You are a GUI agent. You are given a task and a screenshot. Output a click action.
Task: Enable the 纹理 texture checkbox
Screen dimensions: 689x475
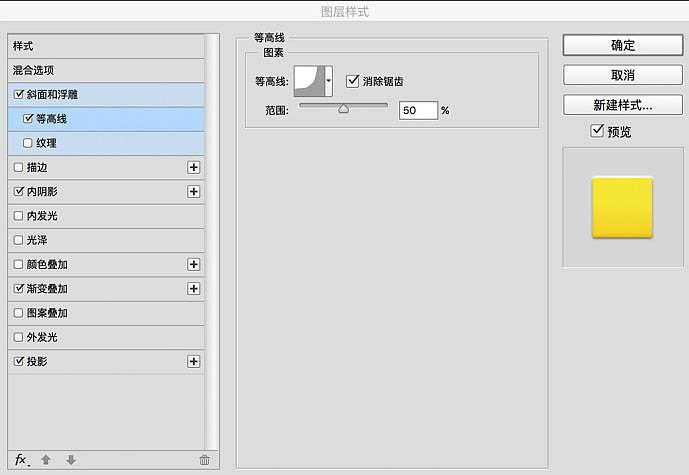point(27,143)
